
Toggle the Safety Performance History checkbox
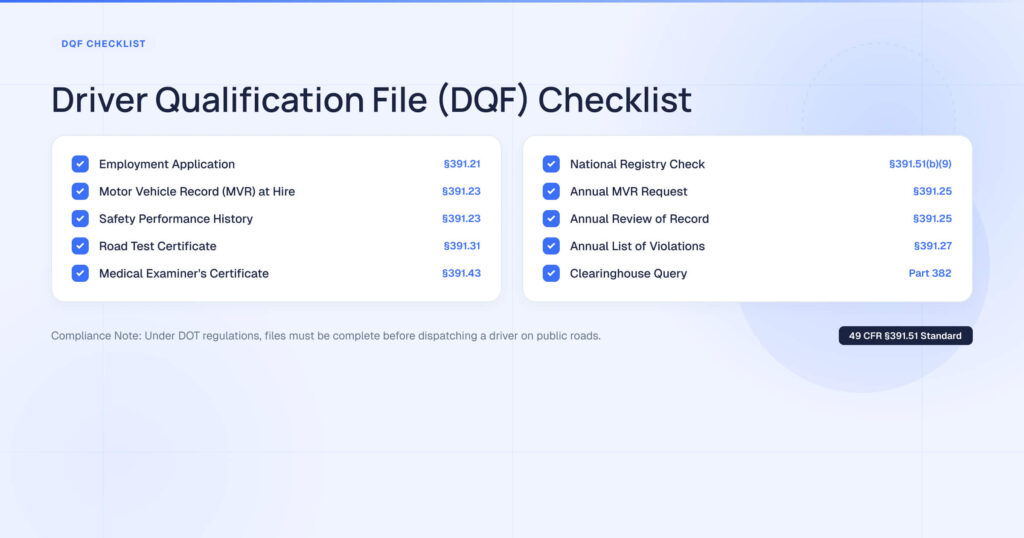(80, 219)
